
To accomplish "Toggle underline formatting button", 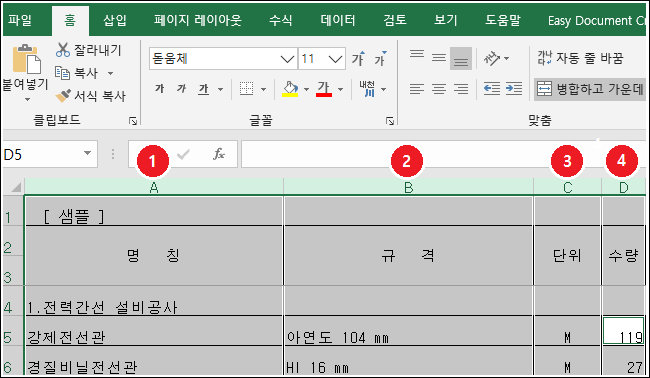I will pos(203,89).
